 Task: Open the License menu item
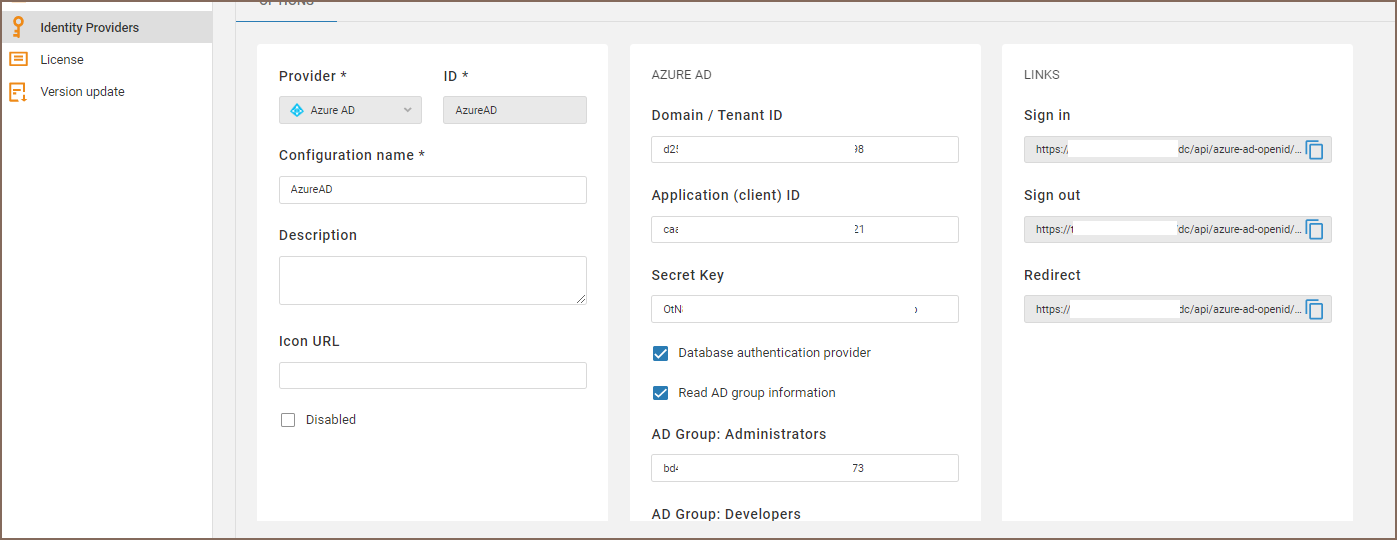pos(62,60)
